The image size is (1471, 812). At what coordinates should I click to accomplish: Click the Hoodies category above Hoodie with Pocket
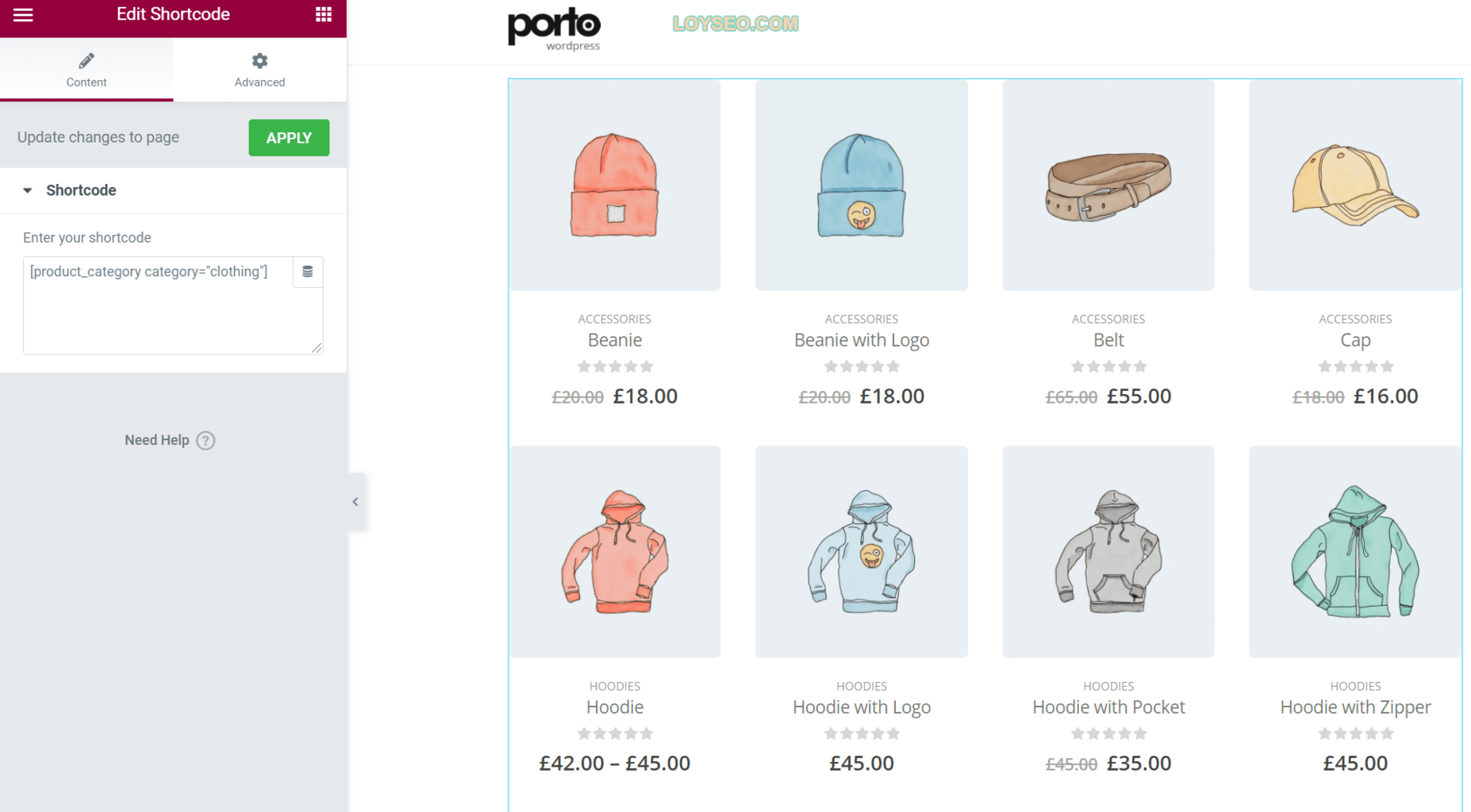click(x=1108, y=686)
